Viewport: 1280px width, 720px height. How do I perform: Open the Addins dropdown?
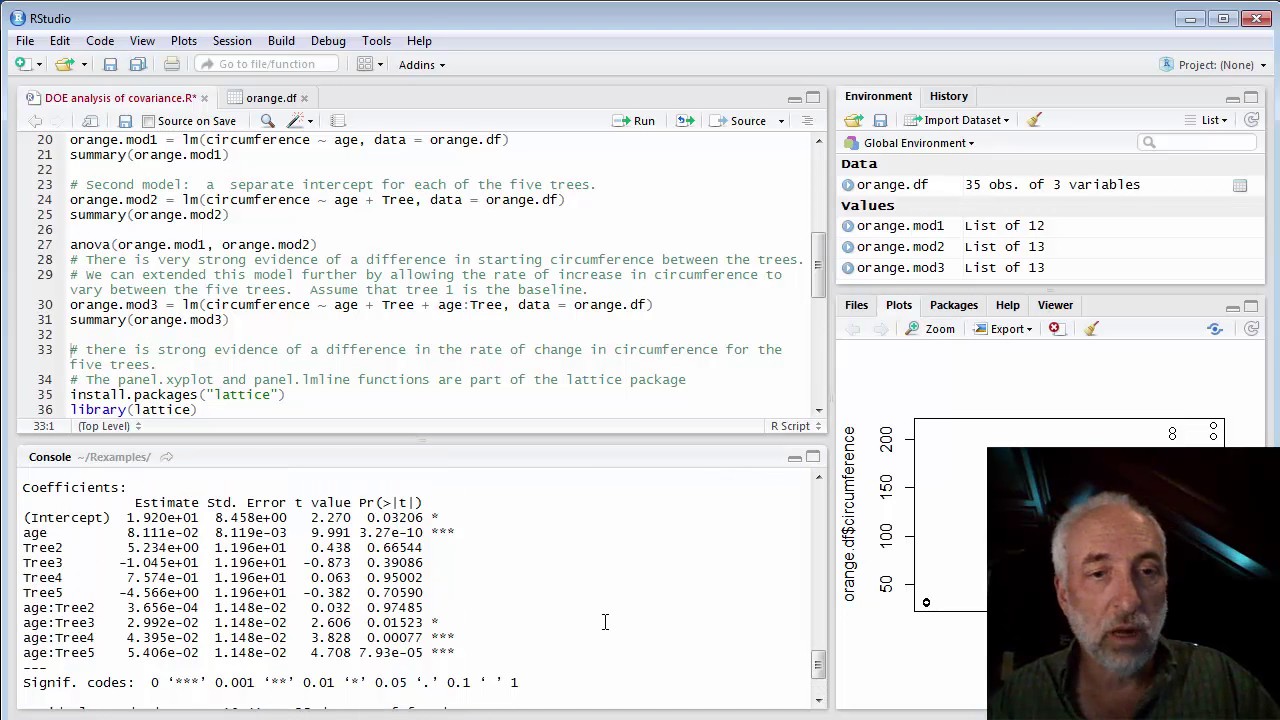coord(421,65)
